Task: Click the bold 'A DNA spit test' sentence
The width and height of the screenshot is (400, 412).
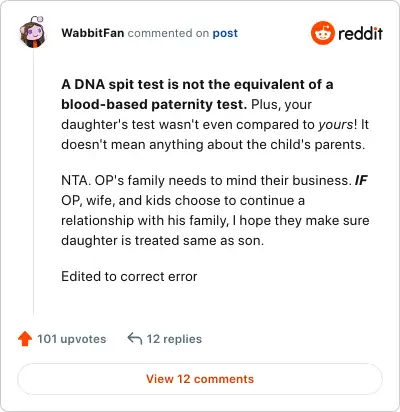Action: [x=197, y=94]
